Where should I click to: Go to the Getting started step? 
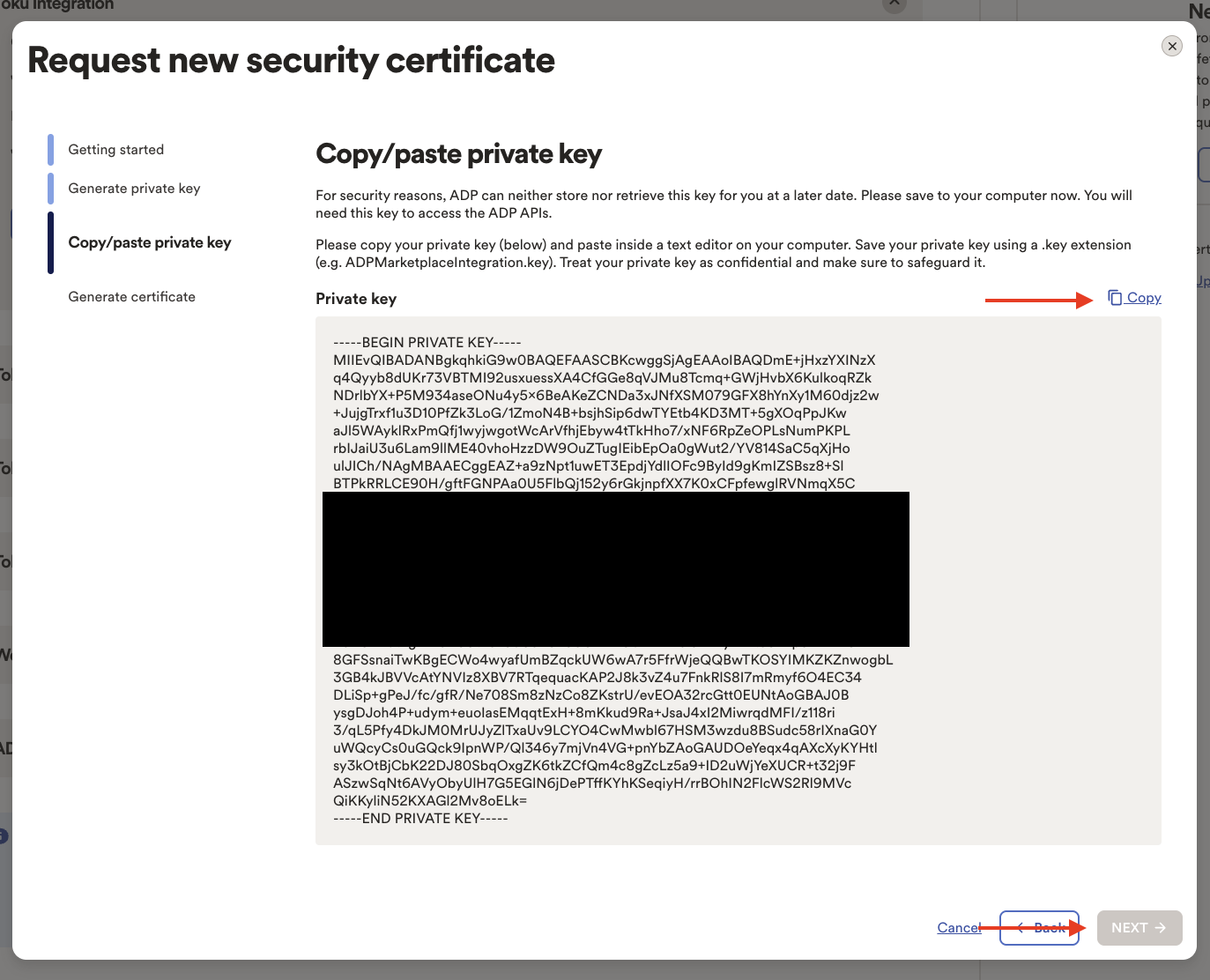click(x=116, y=150)
